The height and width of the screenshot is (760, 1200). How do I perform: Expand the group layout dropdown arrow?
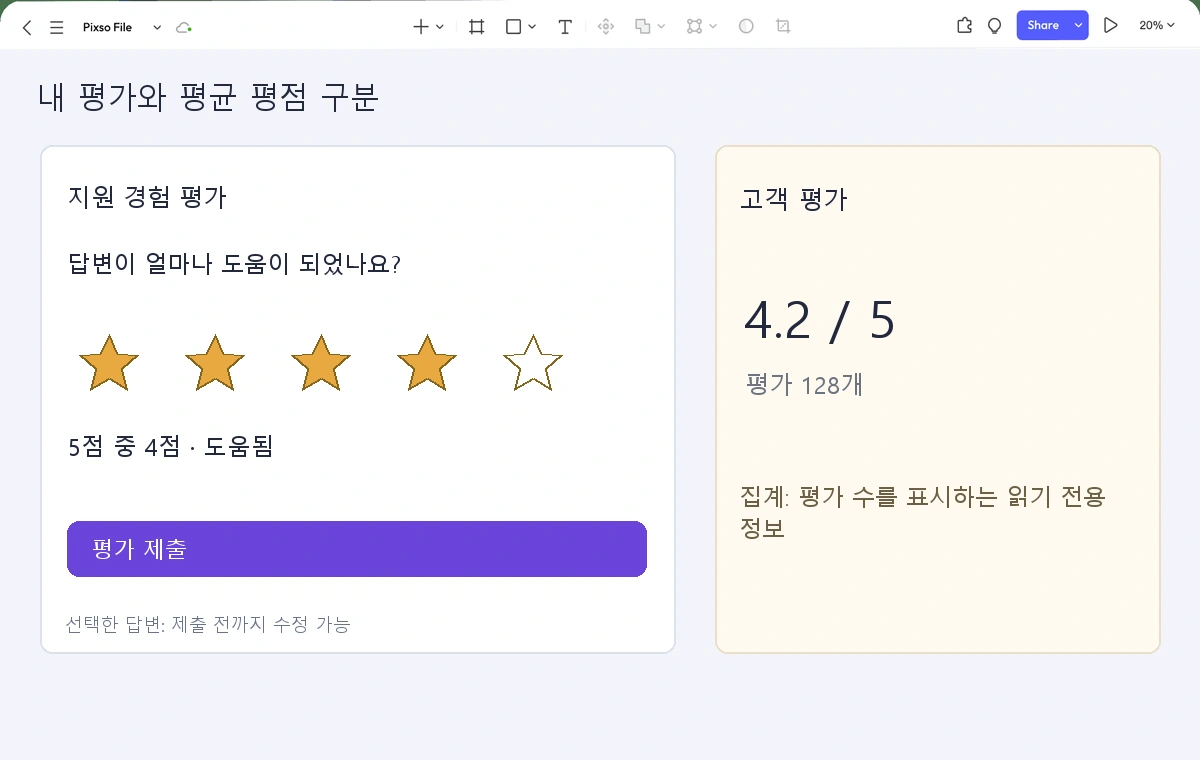713,27
